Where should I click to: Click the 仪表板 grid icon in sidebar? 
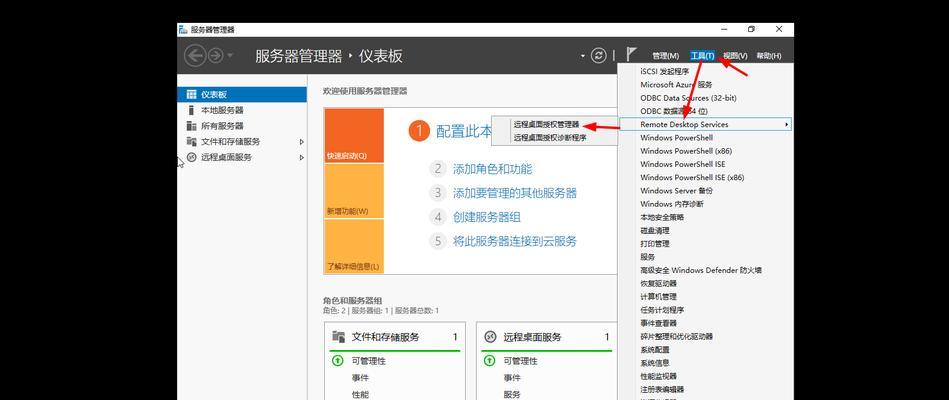(191, 94)
